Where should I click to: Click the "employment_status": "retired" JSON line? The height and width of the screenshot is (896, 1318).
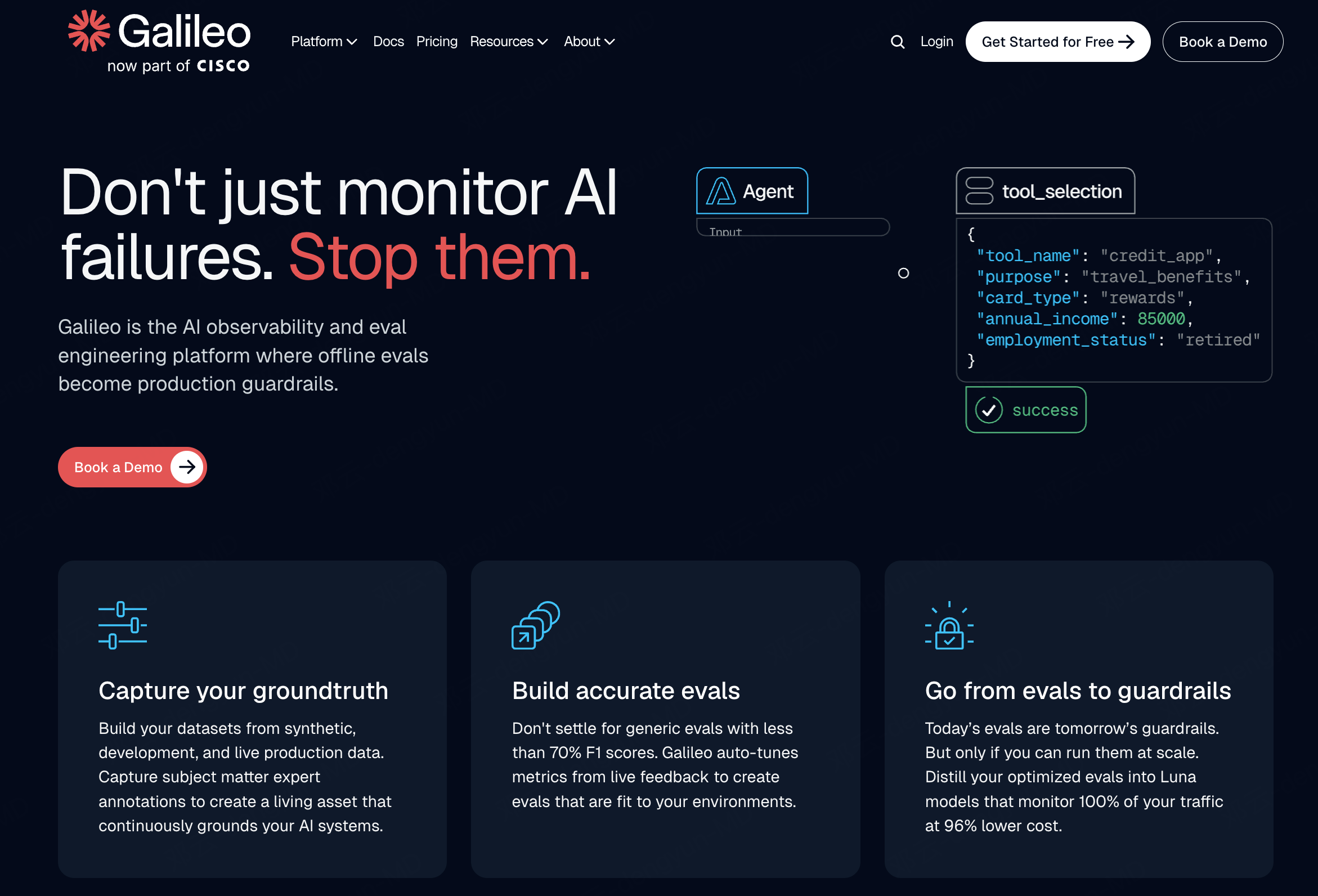click(1117, 340)
